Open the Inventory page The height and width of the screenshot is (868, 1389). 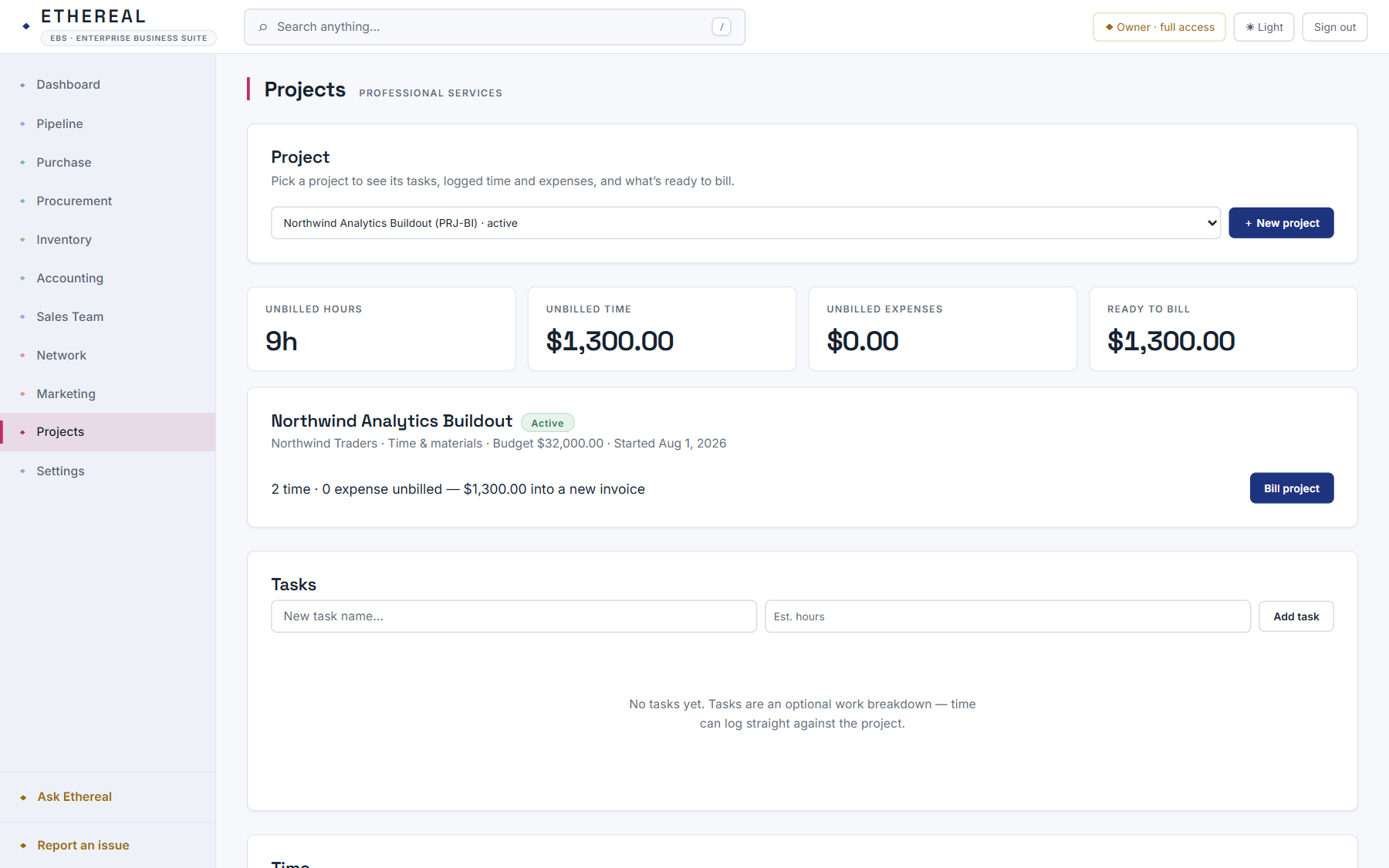(x=107, y=239)
